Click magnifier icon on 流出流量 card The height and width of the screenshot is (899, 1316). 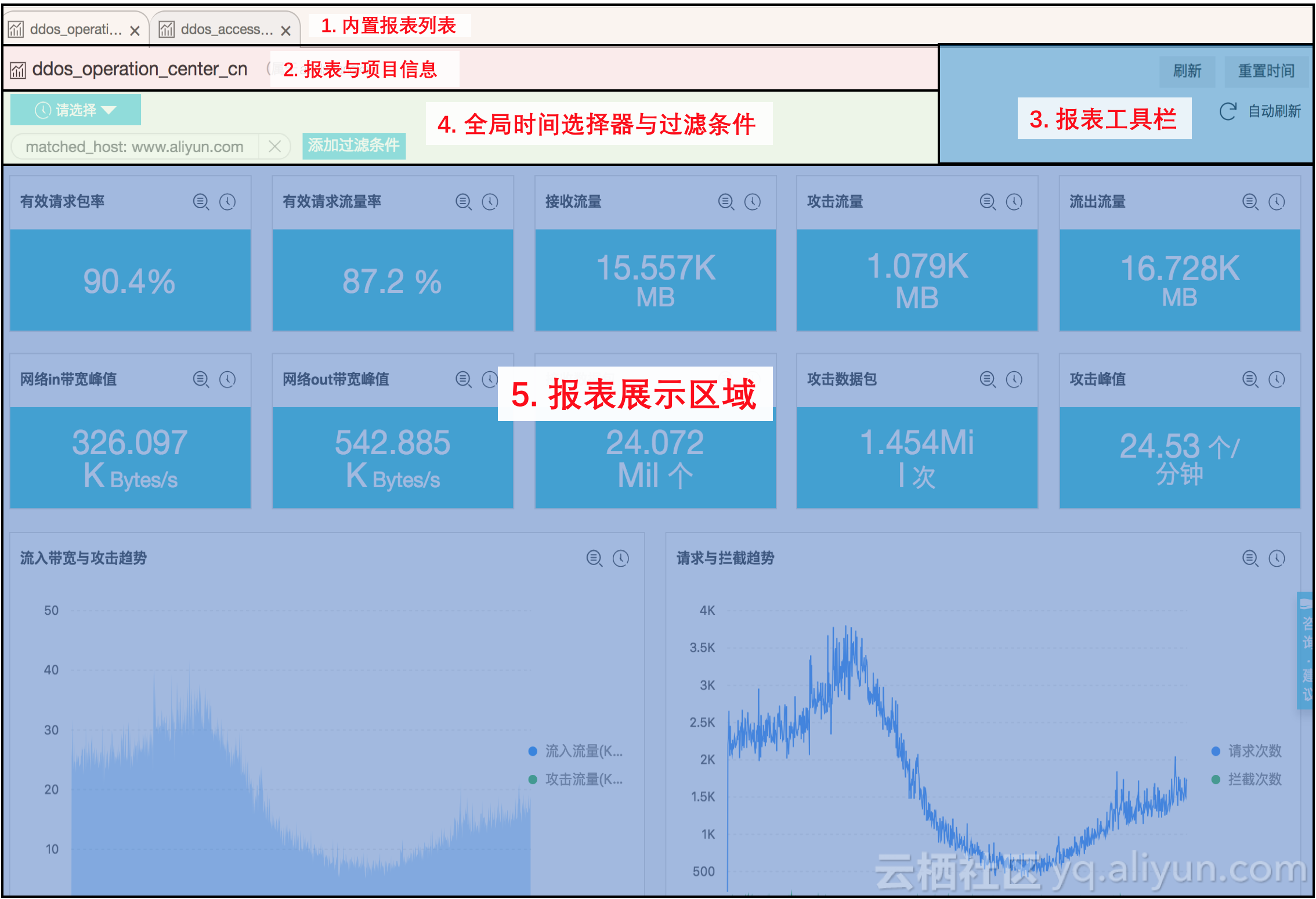point(1250,202)
